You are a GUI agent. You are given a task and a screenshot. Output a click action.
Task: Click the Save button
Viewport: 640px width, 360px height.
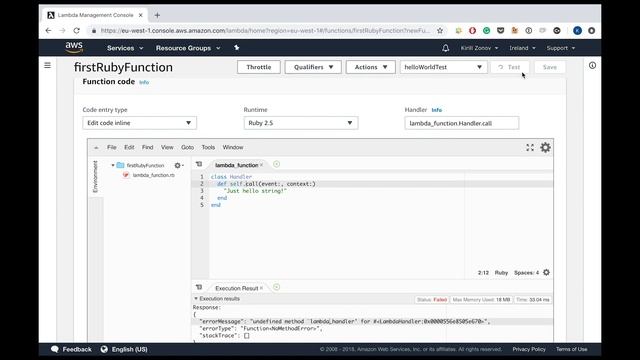(x=550, y=67)
